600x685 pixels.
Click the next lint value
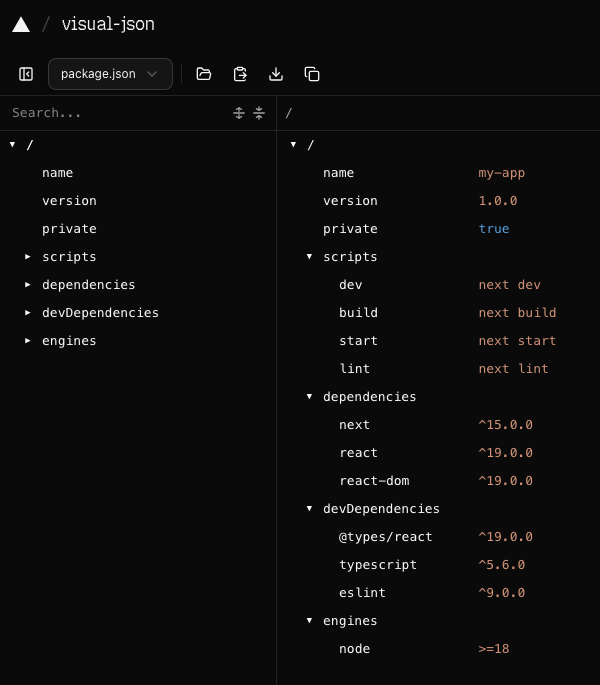tap(513, 369)
